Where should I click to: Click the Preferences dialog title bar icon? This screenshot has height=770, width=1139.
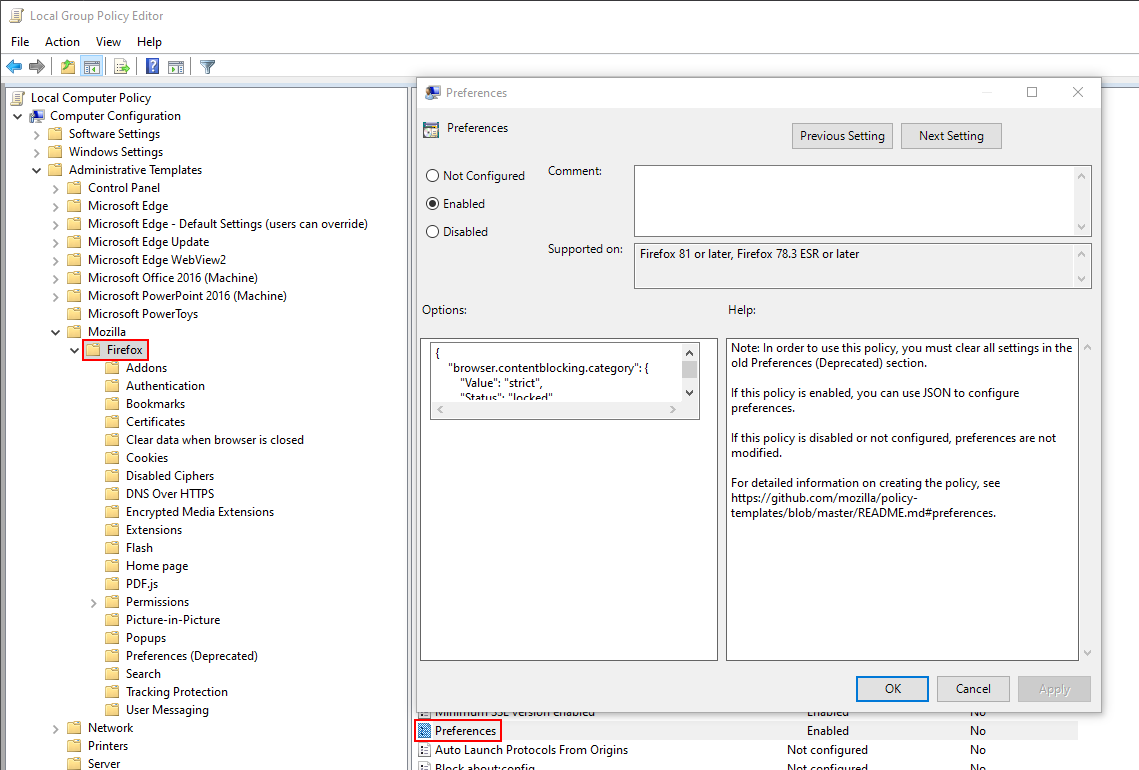(433, 93)
